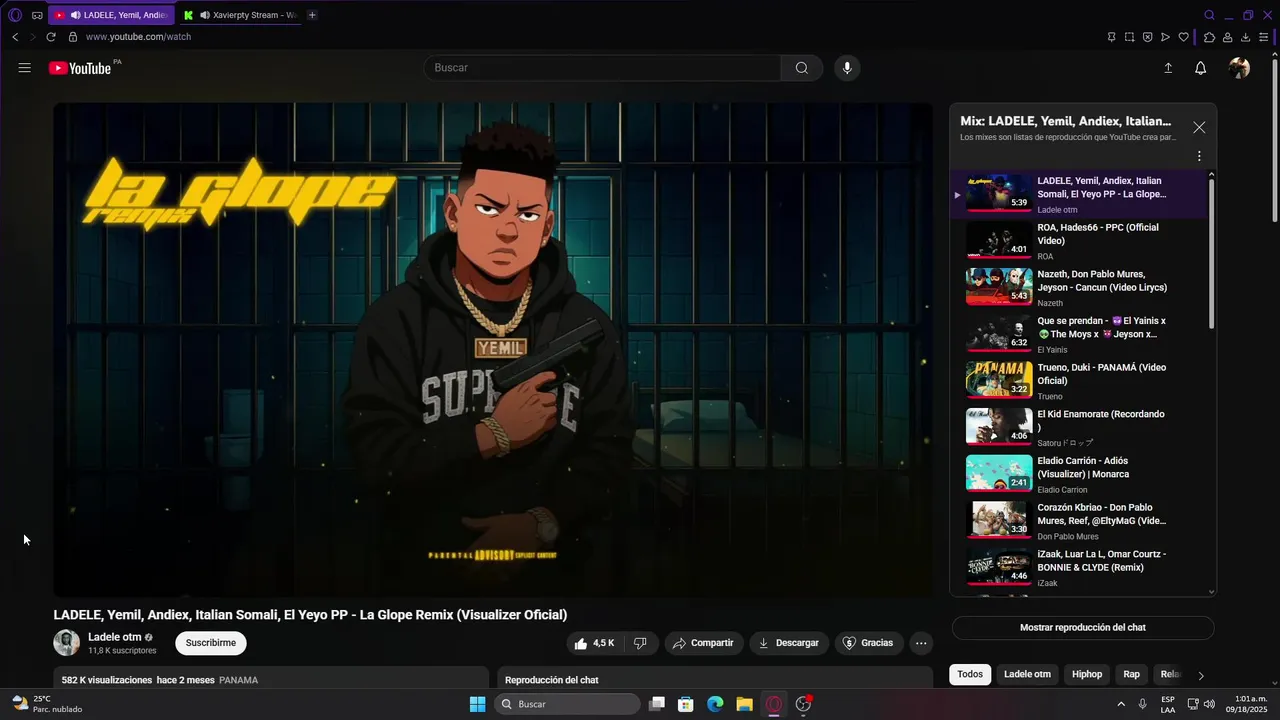Activate voice search microphone

point(847,68)
